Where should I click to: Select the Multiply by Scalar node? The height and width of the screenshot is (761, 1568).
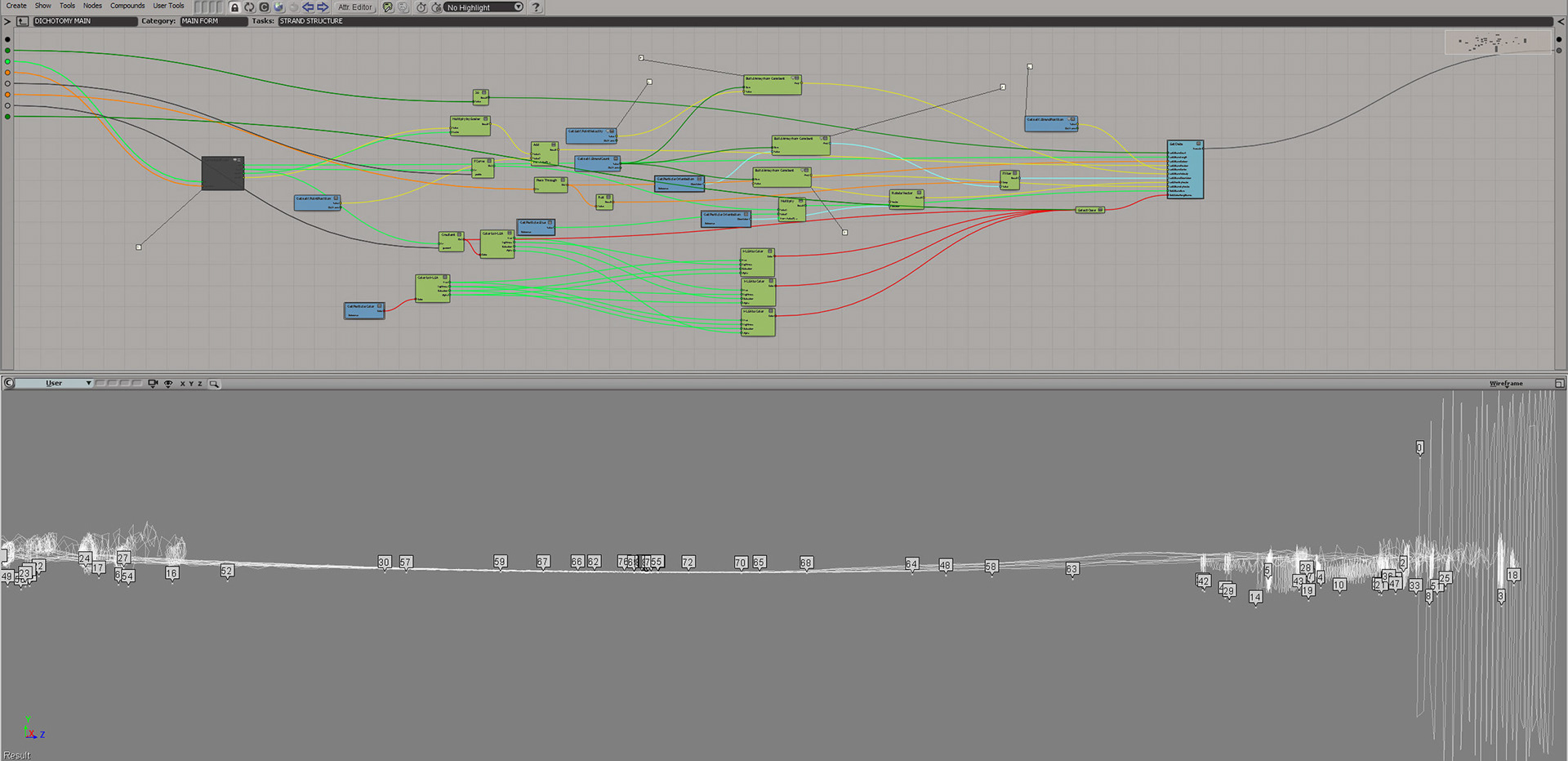(x=470, y=125)
